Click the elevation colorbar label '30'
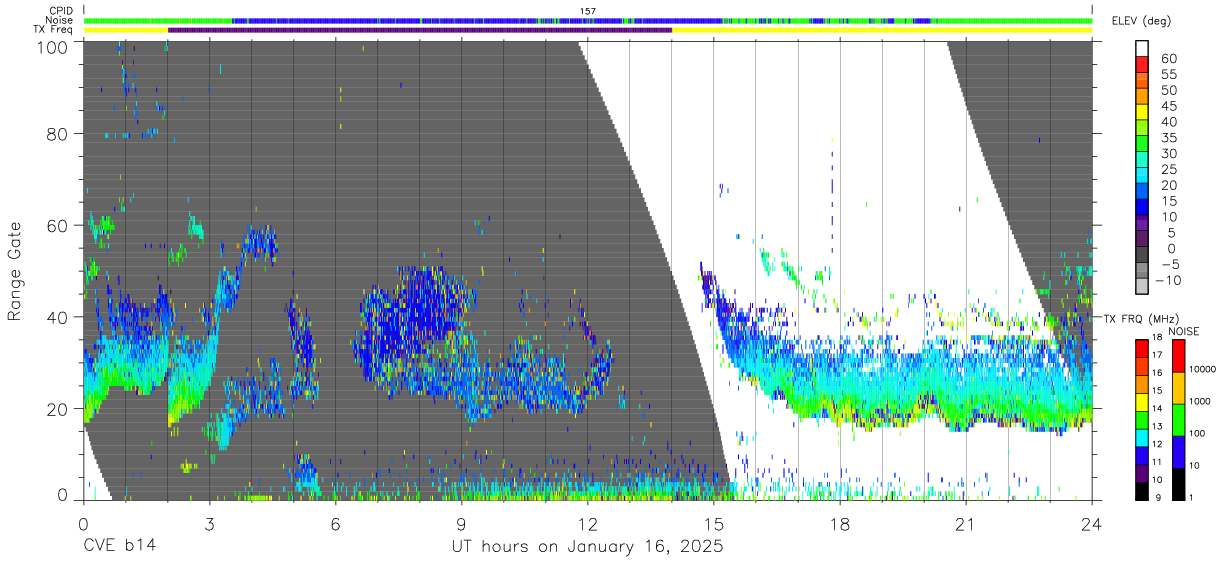The height and width of the screenshot is (567, 1228). pos(1169,154)
